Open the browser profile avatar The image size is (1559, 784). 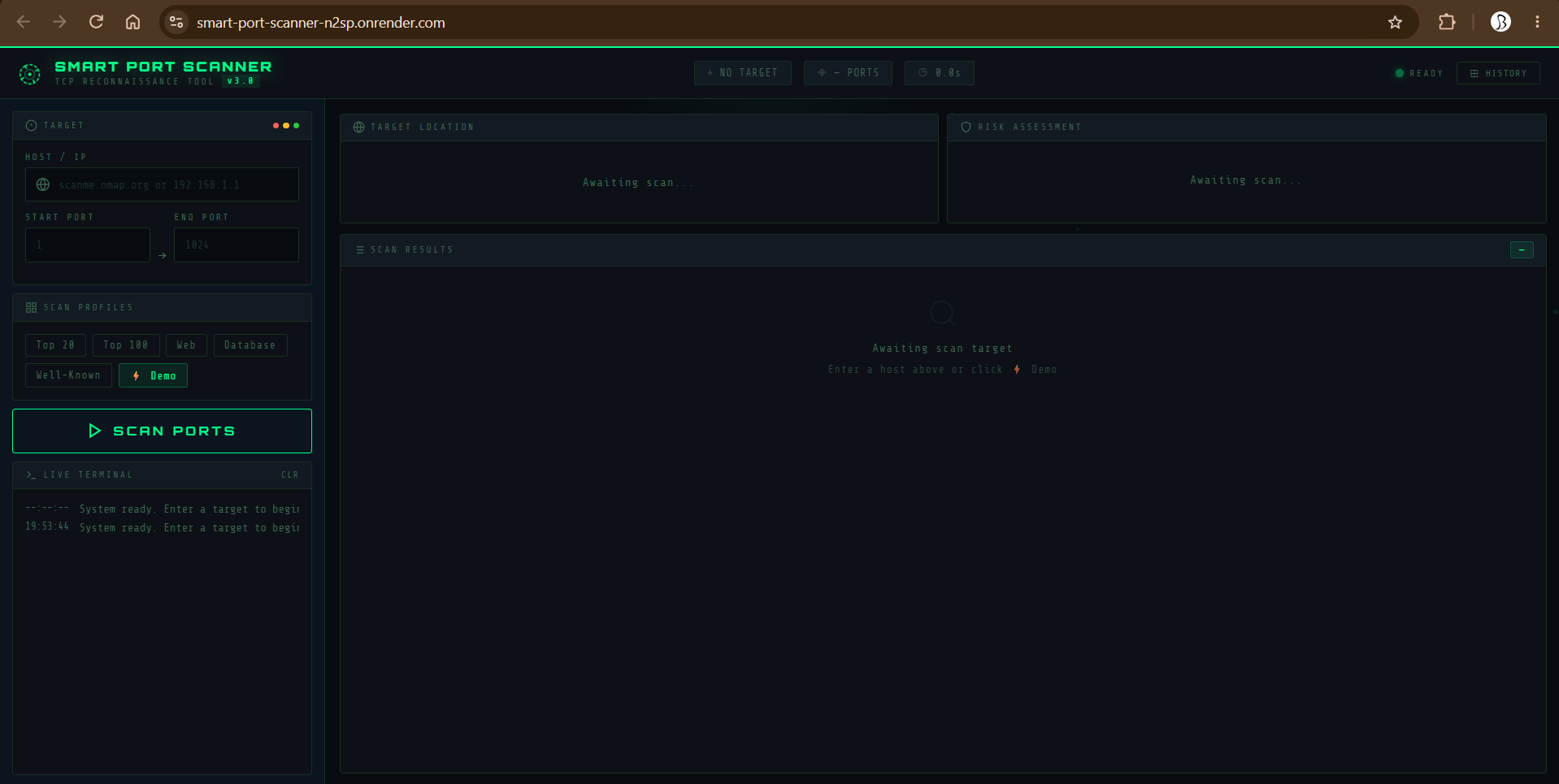click(1500, 22)
